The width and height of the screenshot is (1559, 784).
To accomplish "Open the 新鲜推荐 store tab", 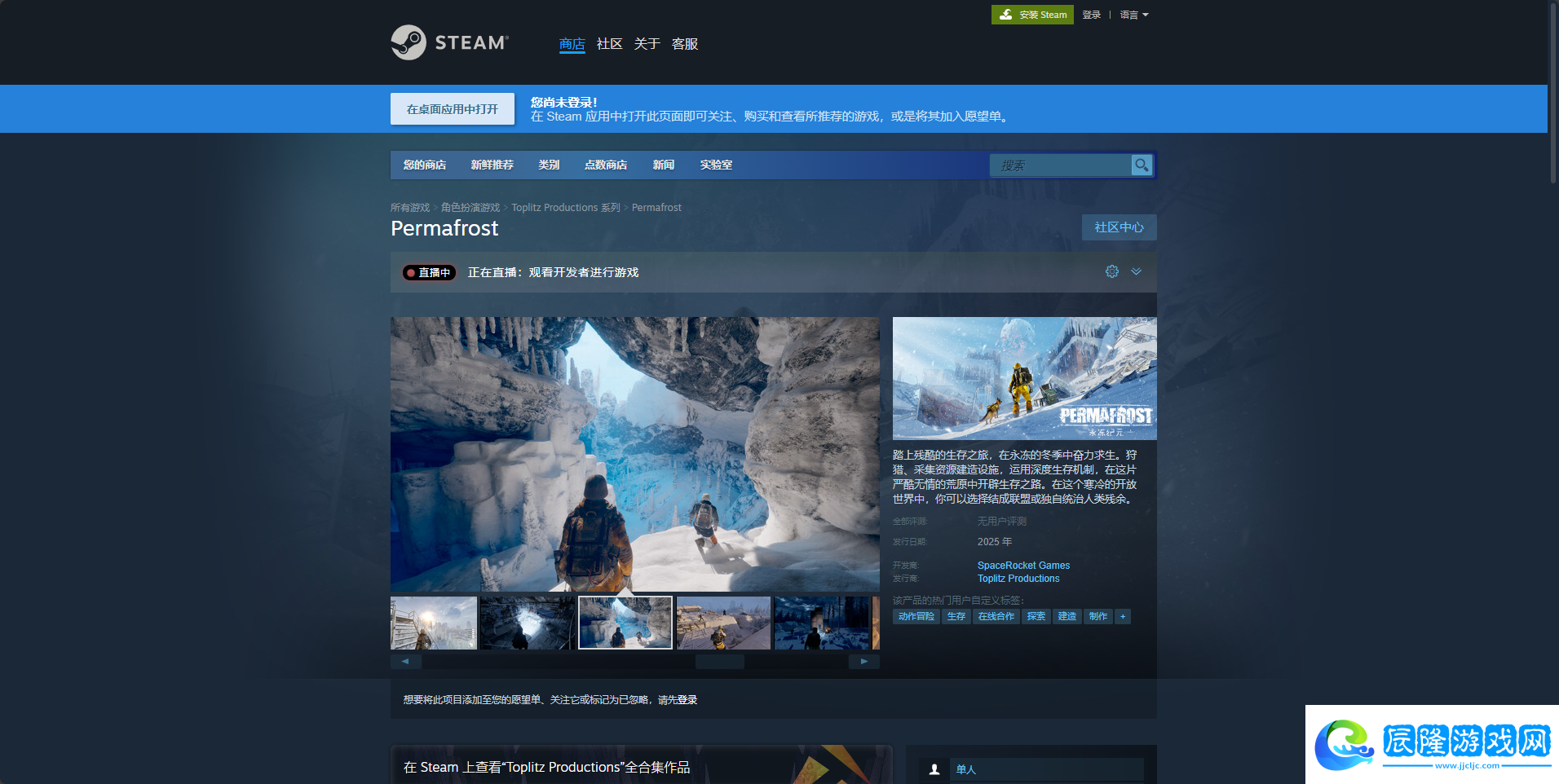I will click(x=492, y=165).
